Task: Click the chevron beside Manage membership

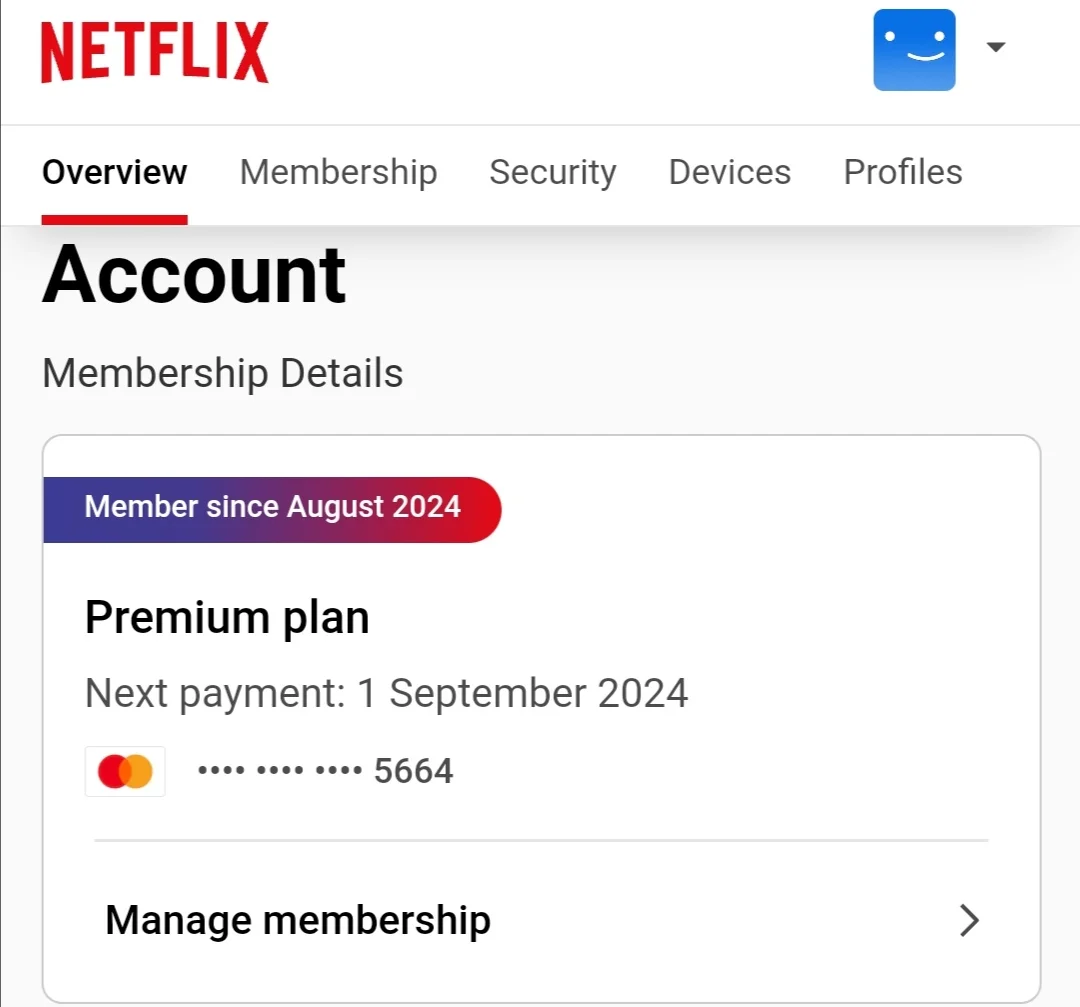Action: (x=969, y=920)
